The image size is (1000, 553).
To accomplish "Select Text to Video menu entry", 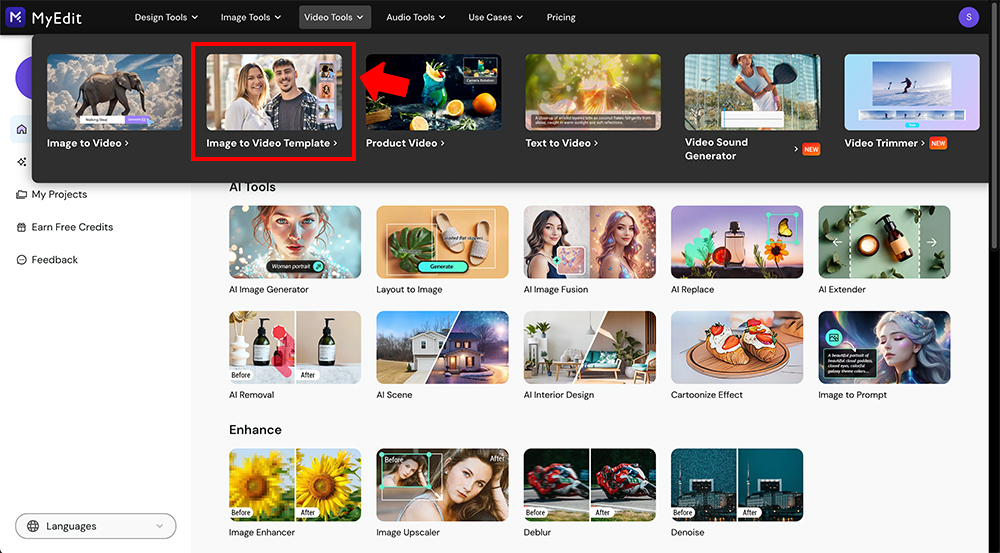I will coord(561,143).
